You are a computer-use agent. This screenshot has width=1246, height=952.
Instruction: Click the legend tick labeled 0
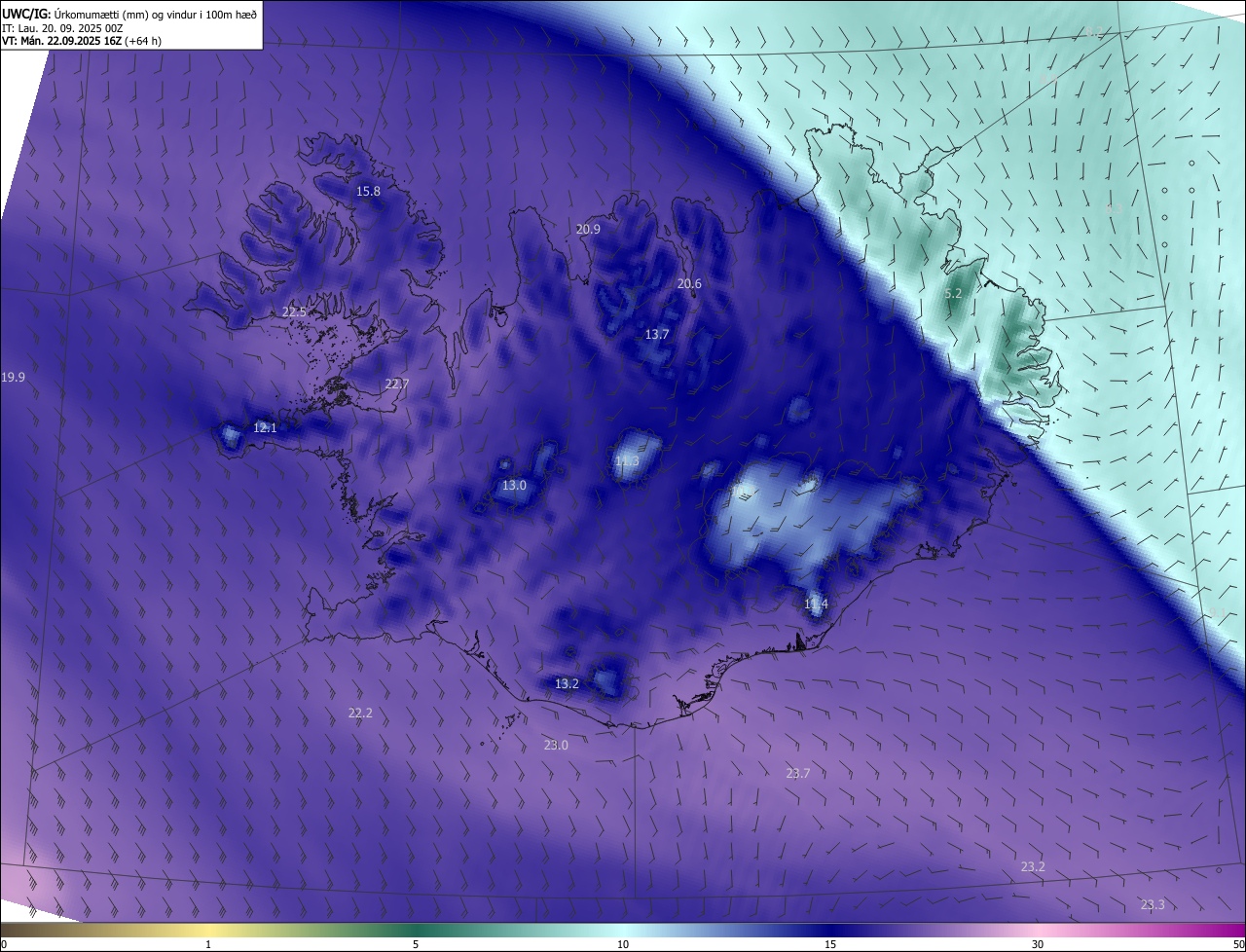pos(3,944)
